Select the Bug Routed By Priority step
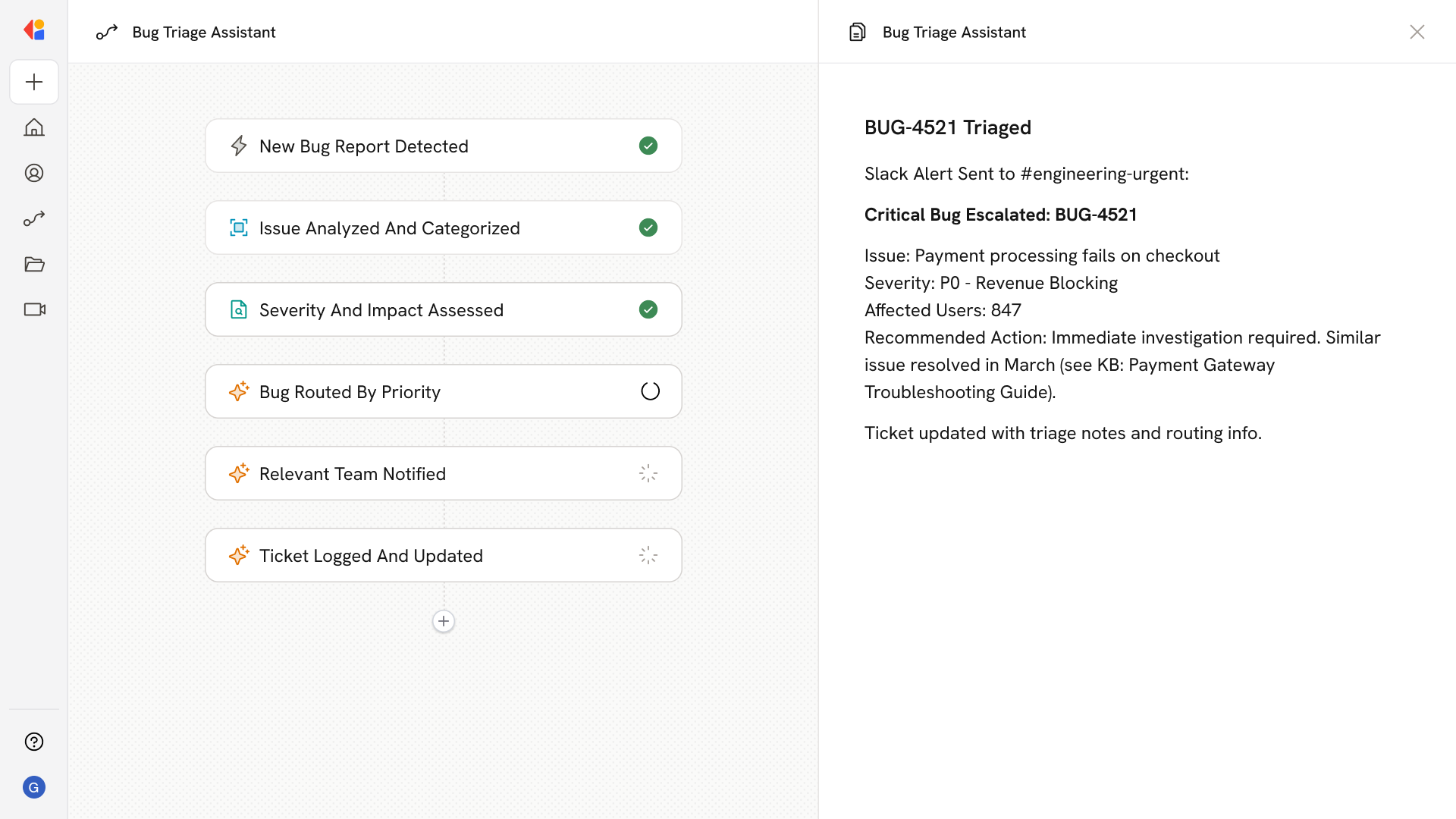 (443, 391)
